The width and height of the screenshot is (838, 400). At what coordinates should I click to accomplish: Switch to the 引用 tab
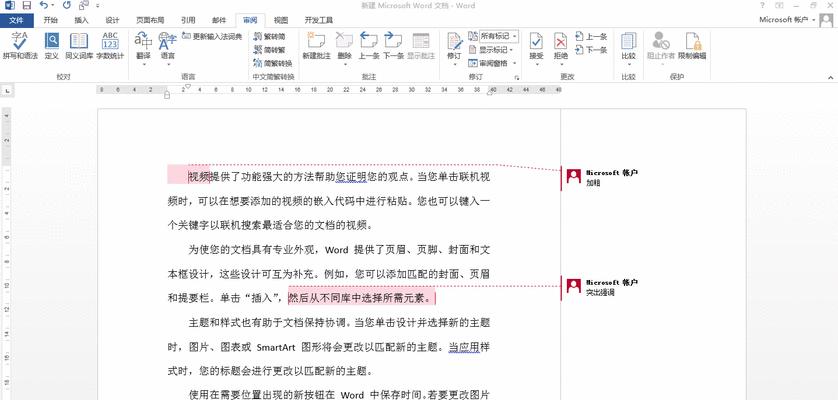coord(188,20)
